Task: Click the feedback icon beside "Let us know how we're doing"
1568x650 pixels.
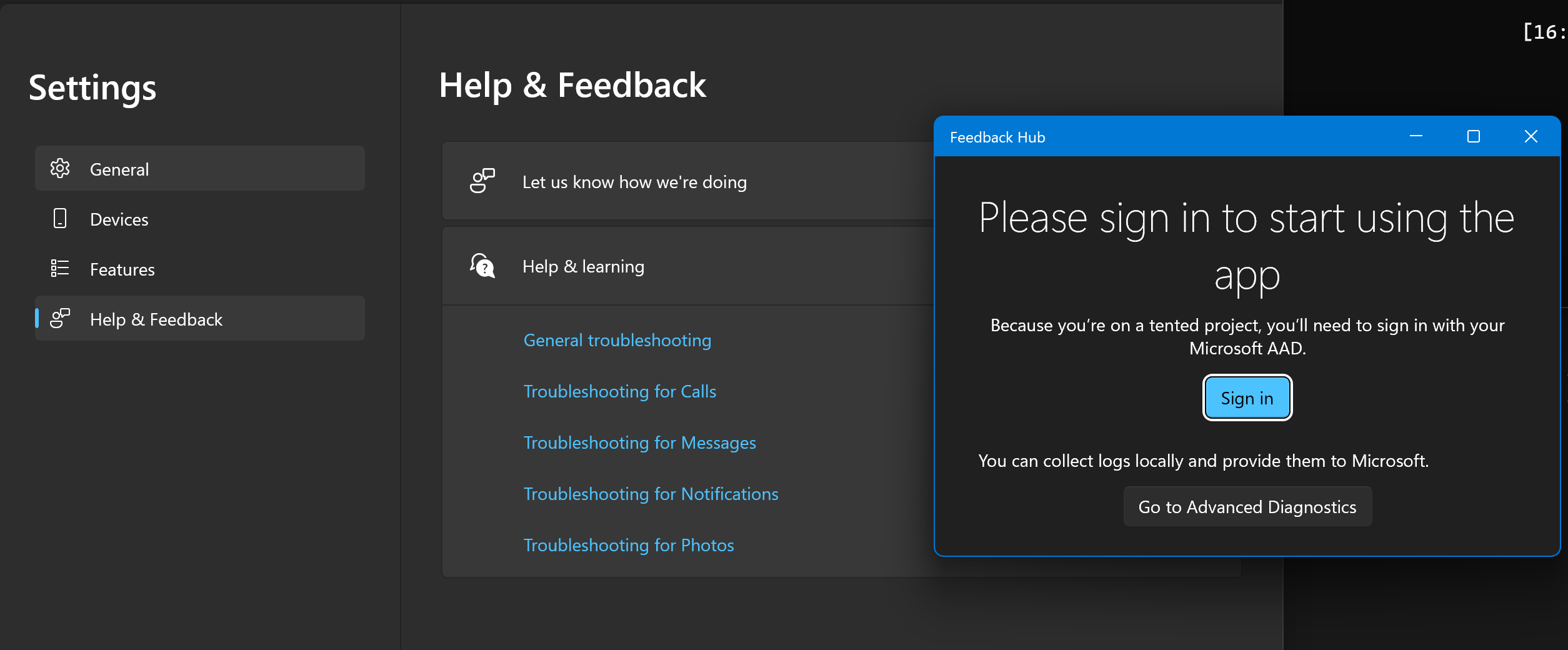Action: tap(482, 181)
